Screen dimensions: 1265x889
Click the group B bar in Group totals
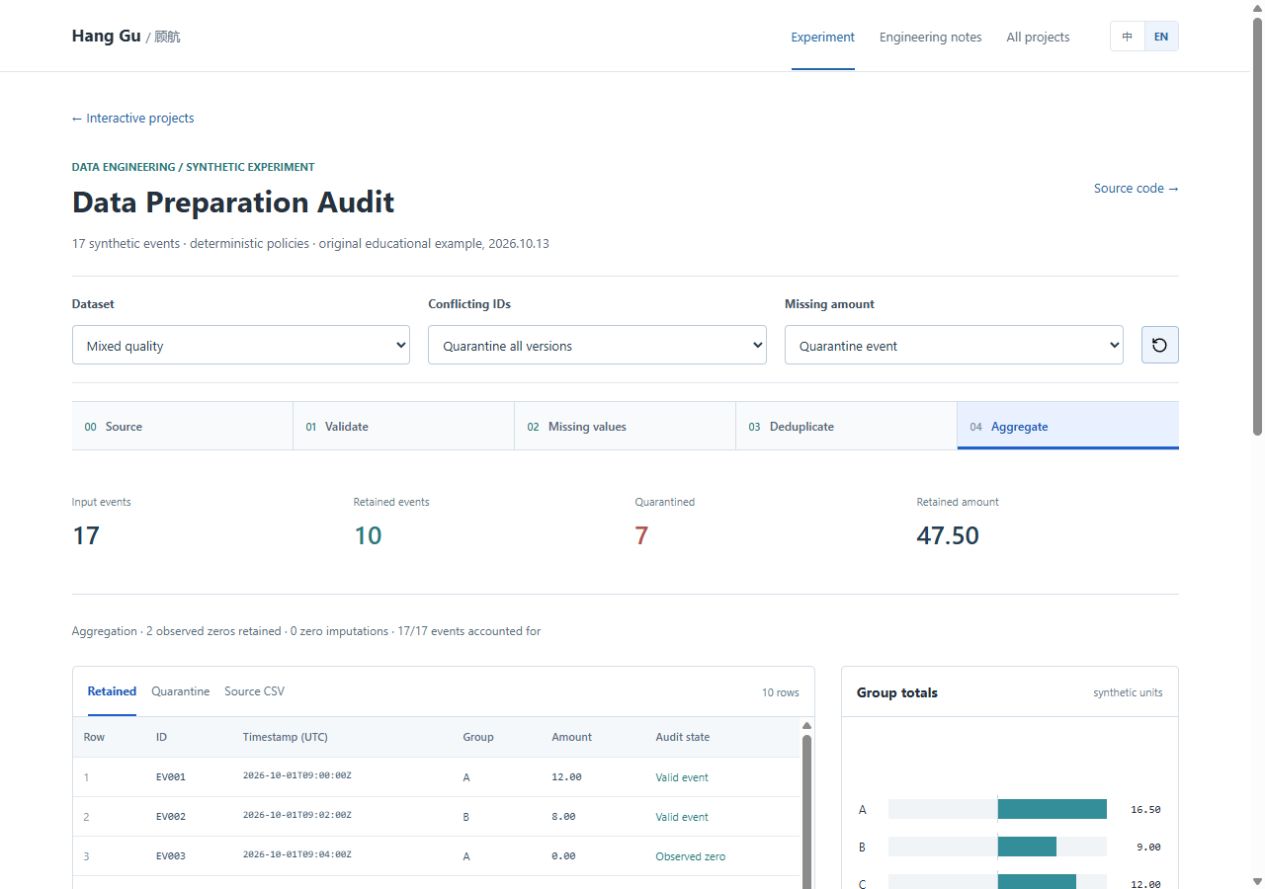pos(1027,846)
